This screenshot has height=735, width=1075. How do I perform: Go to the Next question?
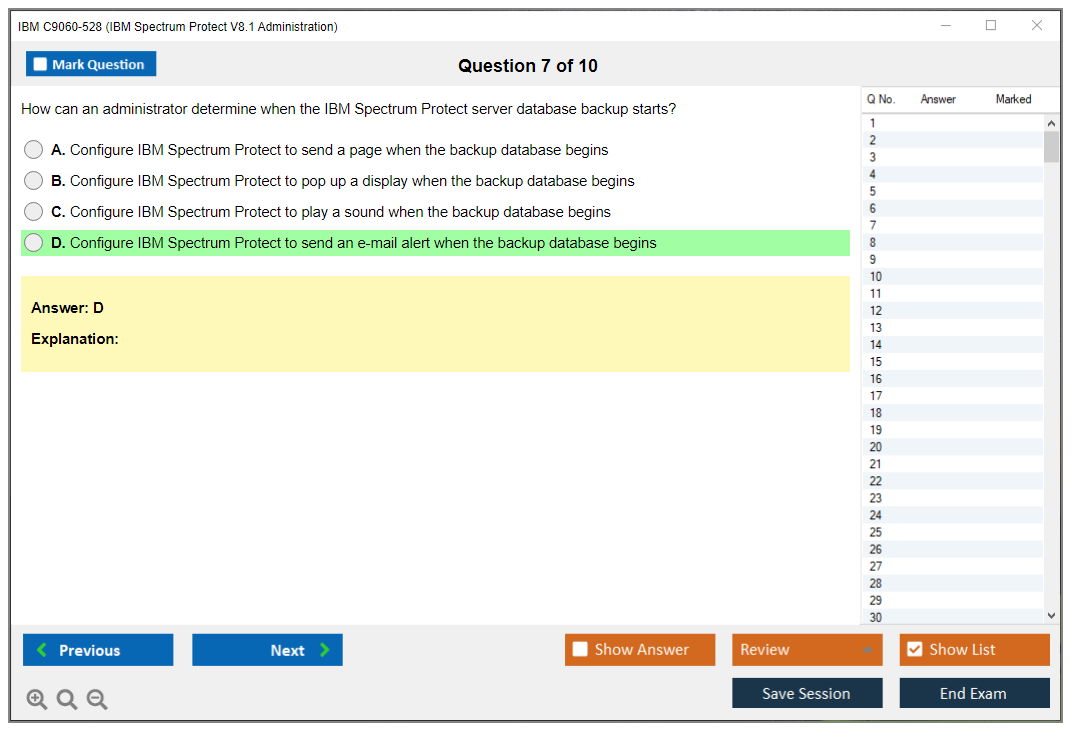point(267,650)
